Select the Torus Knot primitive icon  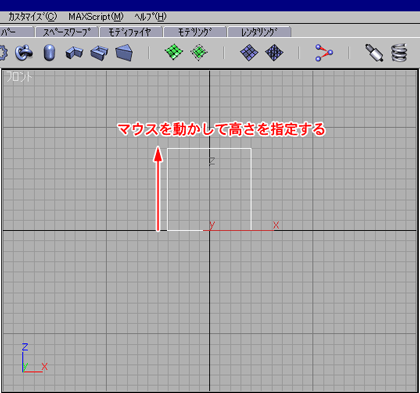[x=24, y=52]
